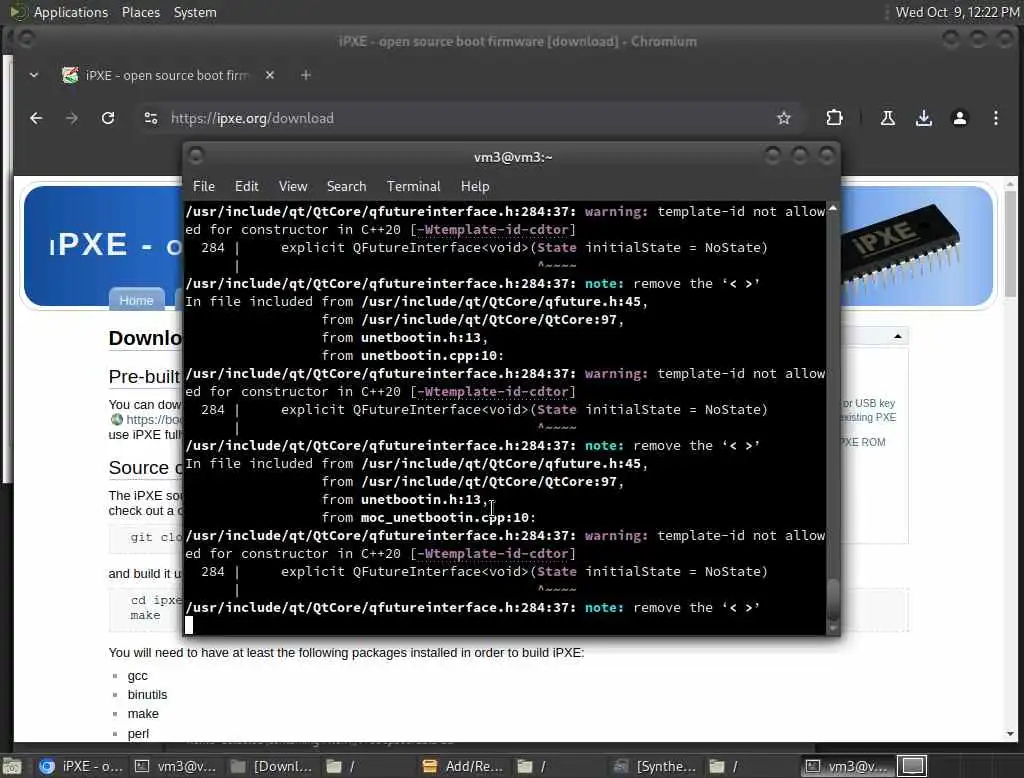Open the [Downl... taskbar entry
This screenshot has width=1024, height=778.
point(272,766)
